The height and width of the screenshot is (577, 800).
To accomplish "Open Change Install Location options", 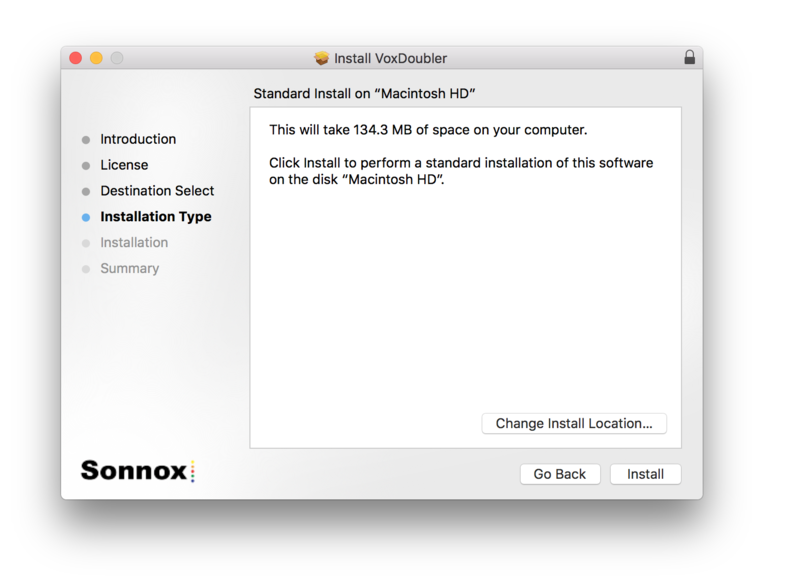I will tap(574, 423).
